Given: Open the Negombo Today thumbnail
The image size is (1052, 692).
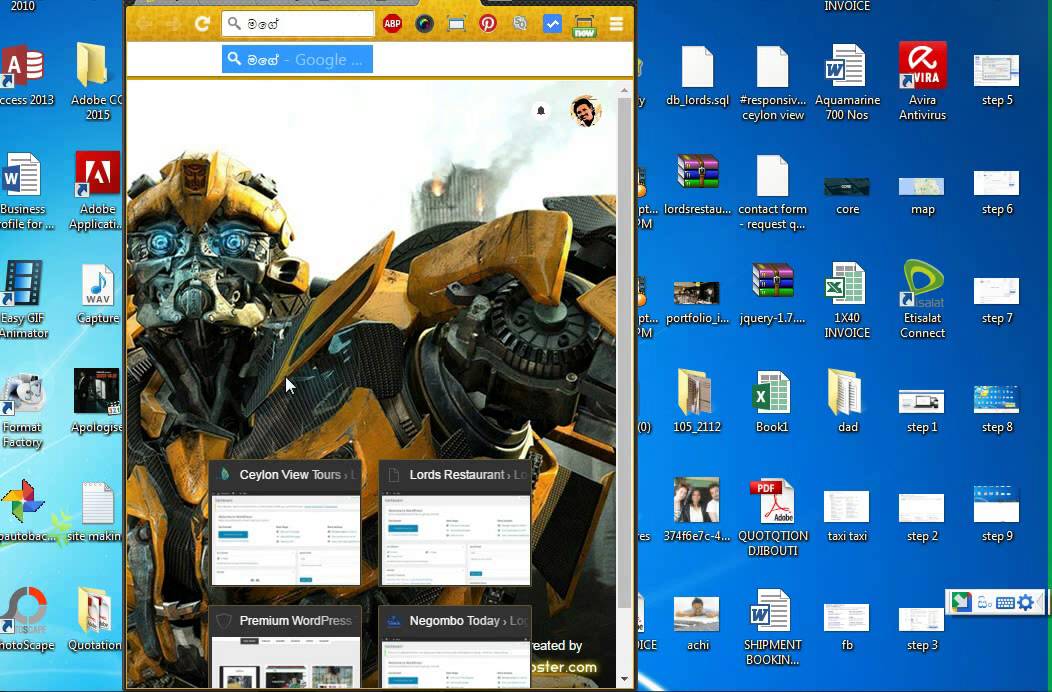Looking at the screenshot, I should (455, 647).
